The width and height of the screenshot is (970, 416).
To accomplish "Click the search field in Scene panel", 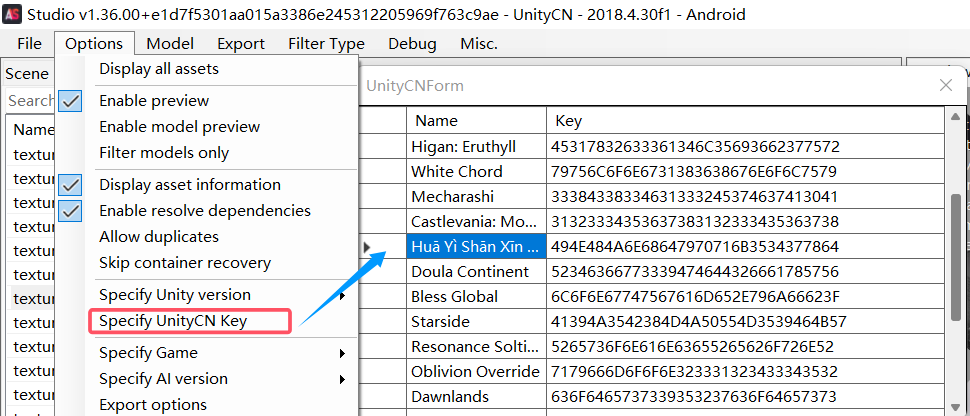I will 30,100.
